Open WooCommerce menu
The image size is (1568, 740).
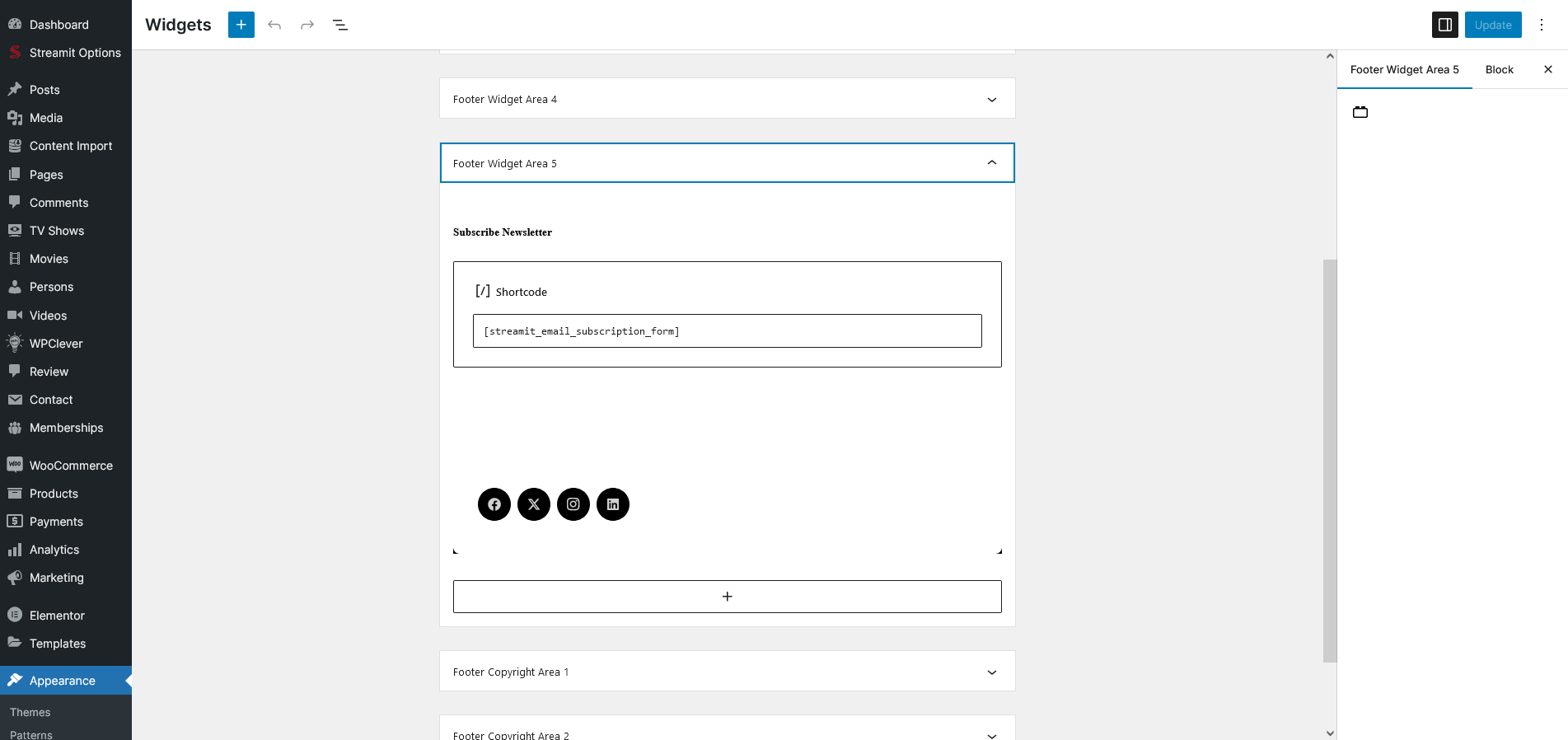(x=66, y=466)
